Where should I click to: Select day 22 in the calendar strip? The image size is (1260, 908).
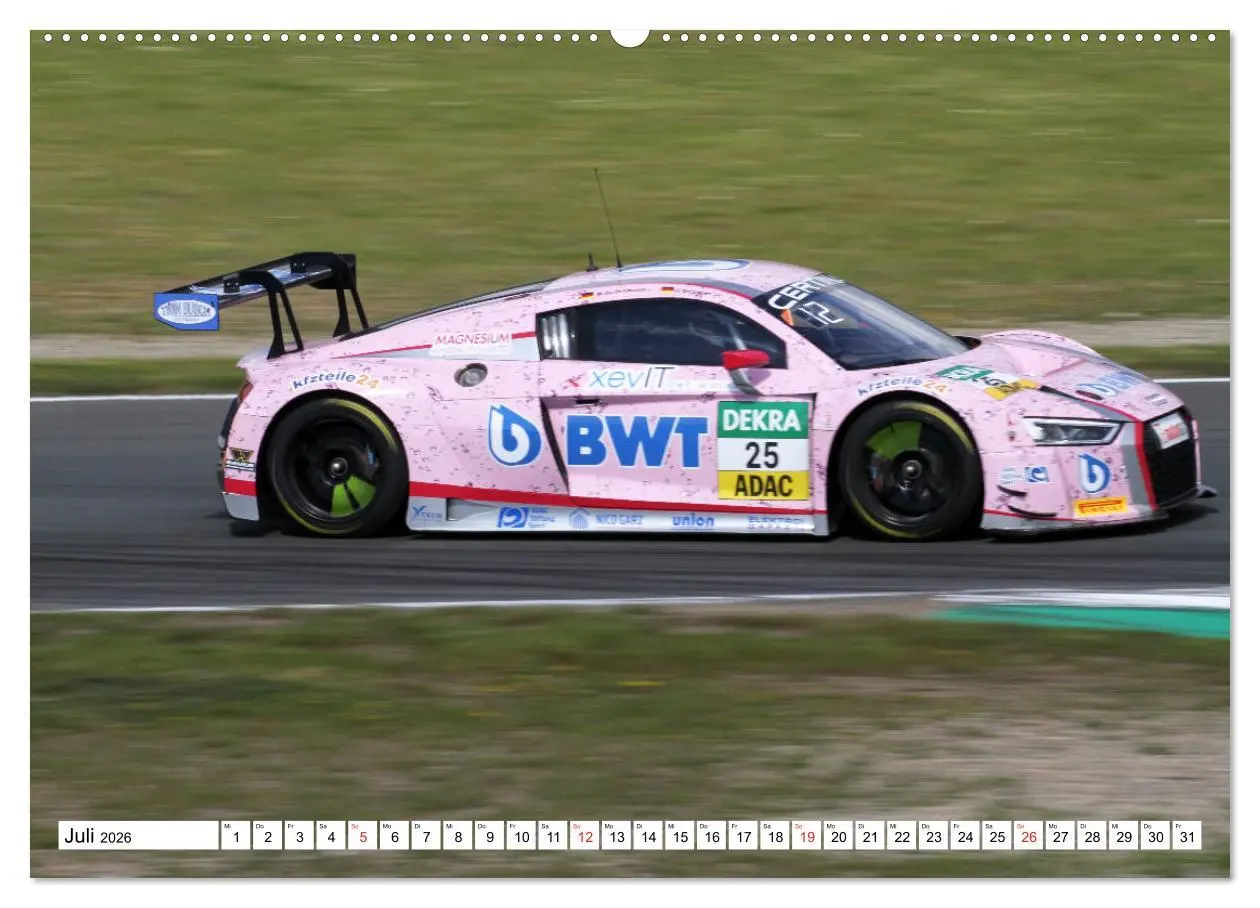pos(902,836)
